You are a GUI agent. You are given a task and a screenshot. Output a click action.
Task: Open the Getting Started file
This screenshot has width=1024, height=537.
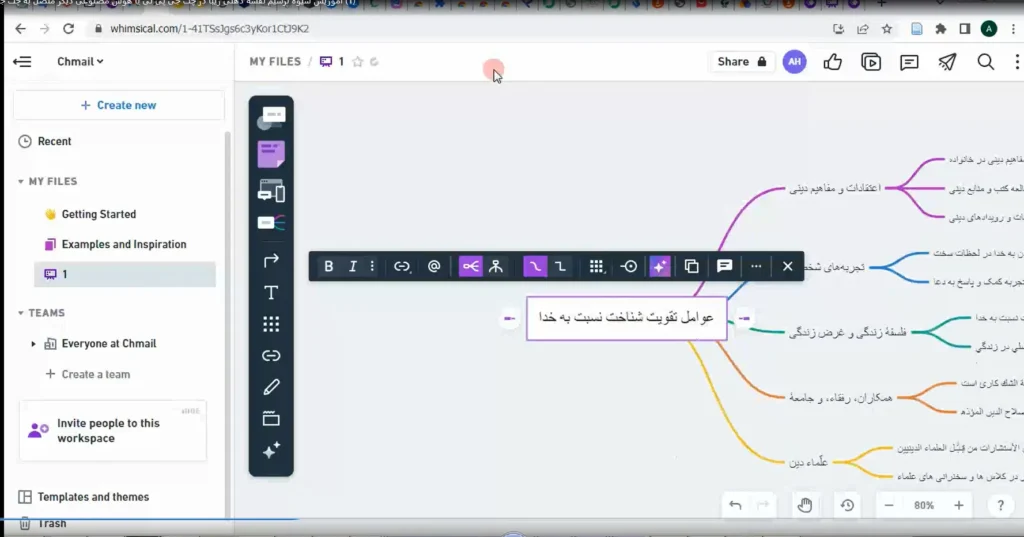(90, 214)
